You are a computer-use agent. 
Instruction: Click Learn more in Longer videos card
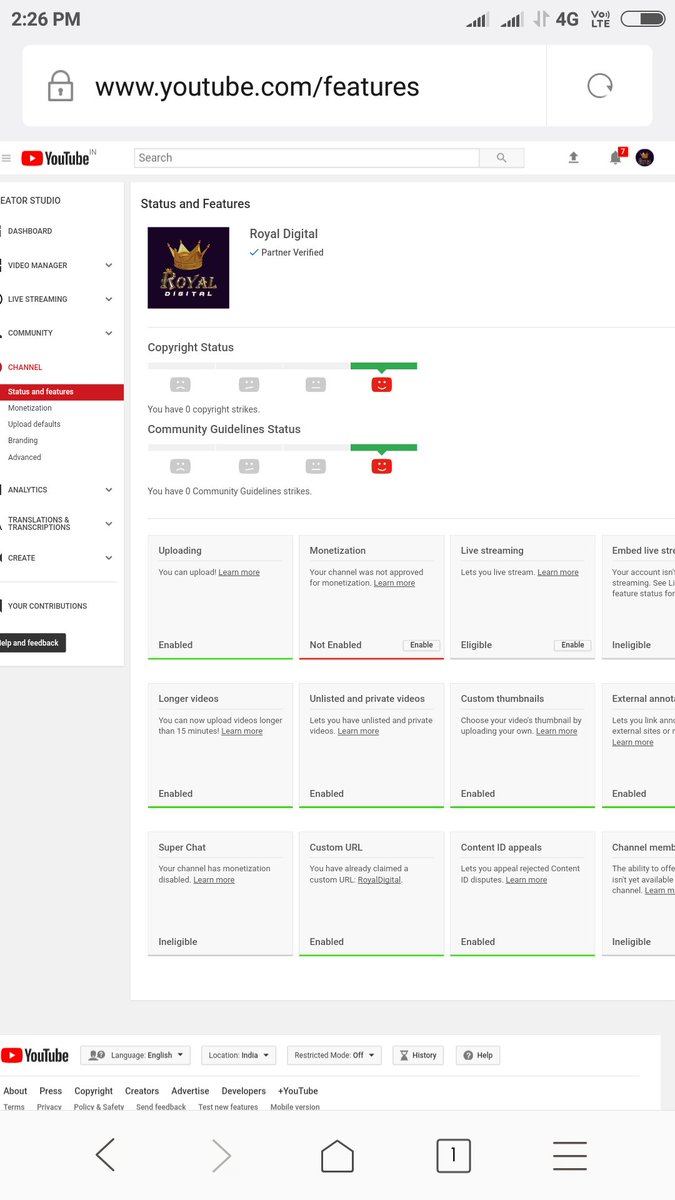tap(242, 731)
